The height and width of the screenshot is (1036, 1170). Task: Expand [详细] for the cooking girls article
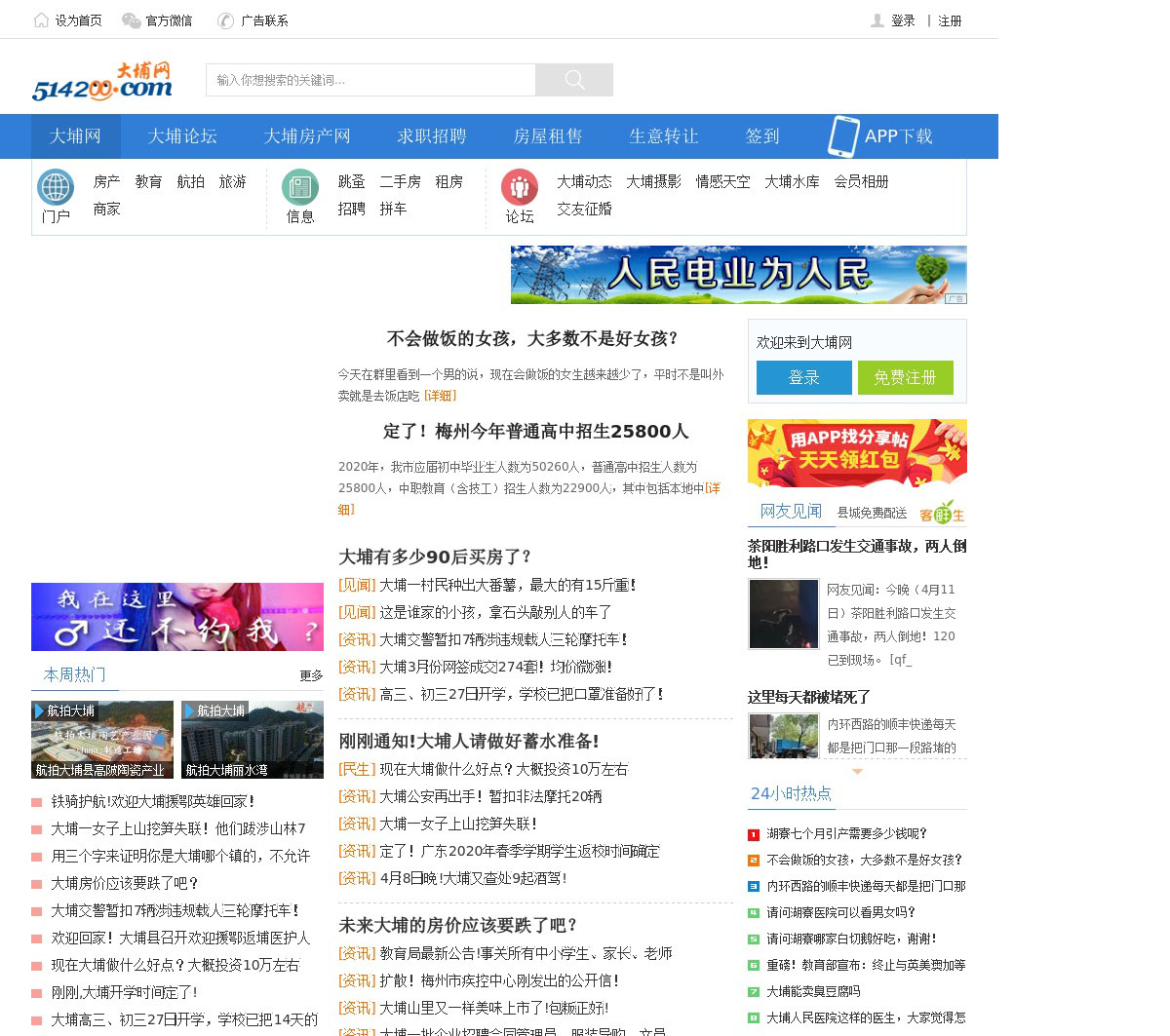click(440, 396)
